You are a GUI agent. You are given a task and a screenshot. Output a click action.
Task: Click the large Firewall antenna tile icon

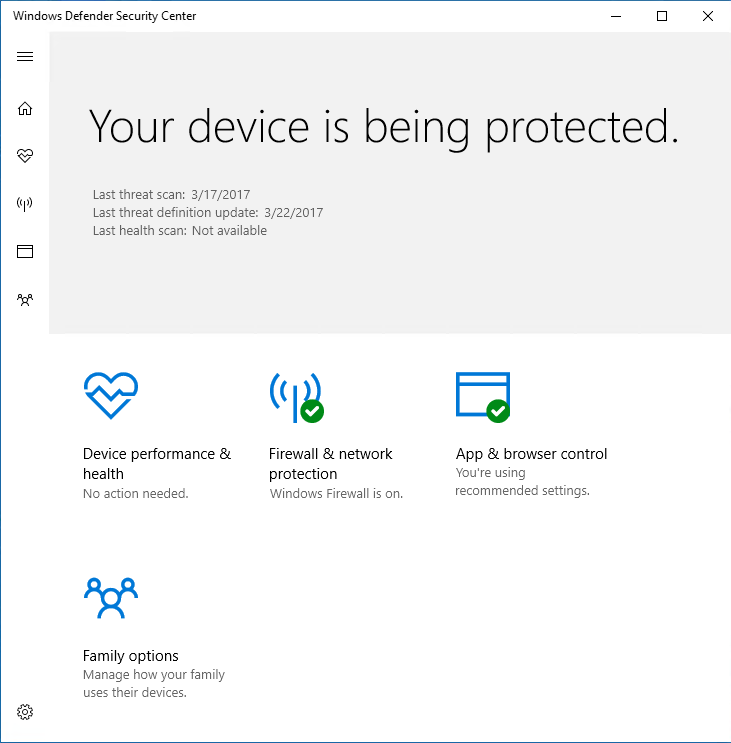(295, 396)
